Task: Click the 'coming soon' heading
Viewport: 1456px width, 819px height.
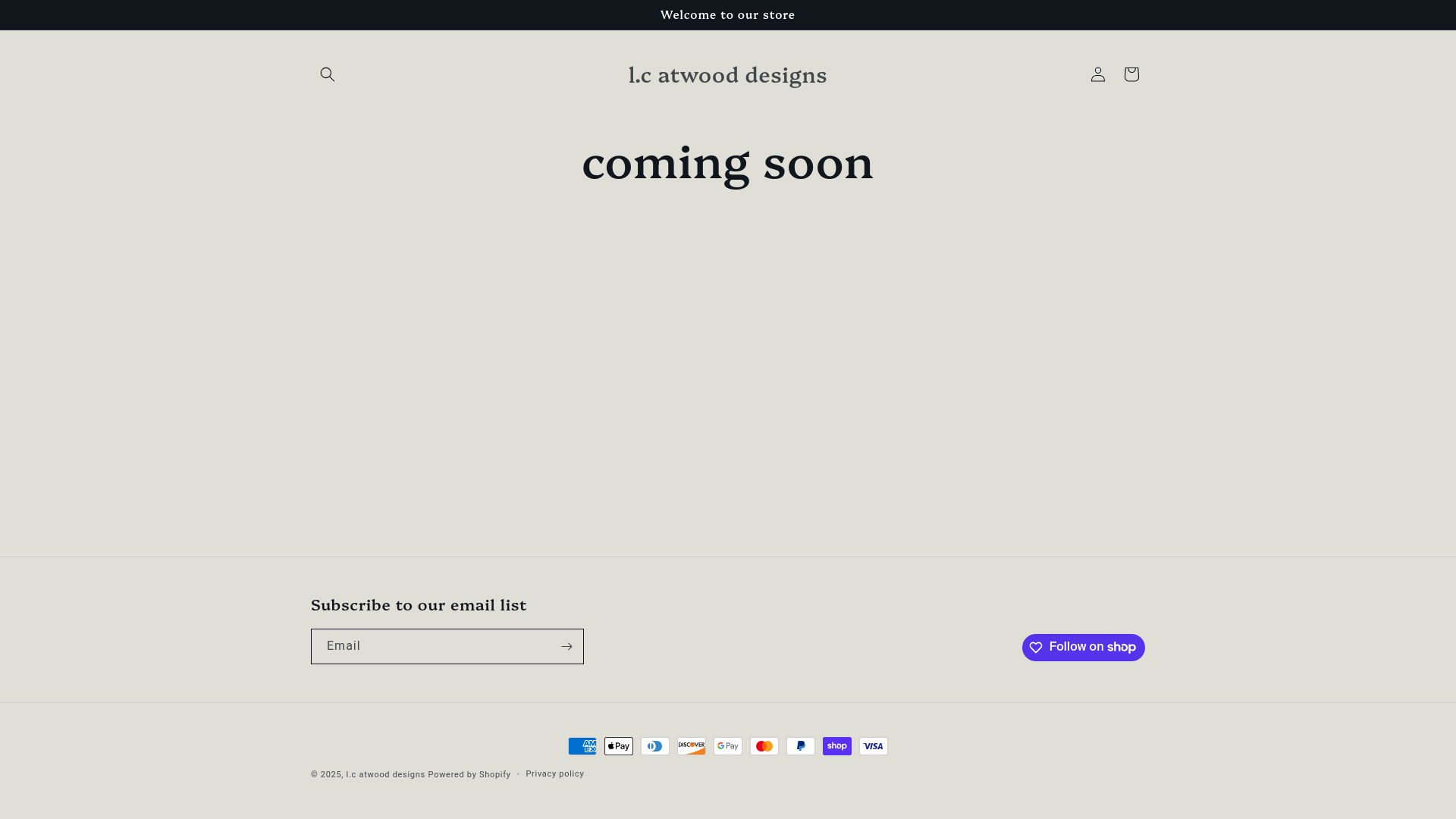Action: coord(728,164)
